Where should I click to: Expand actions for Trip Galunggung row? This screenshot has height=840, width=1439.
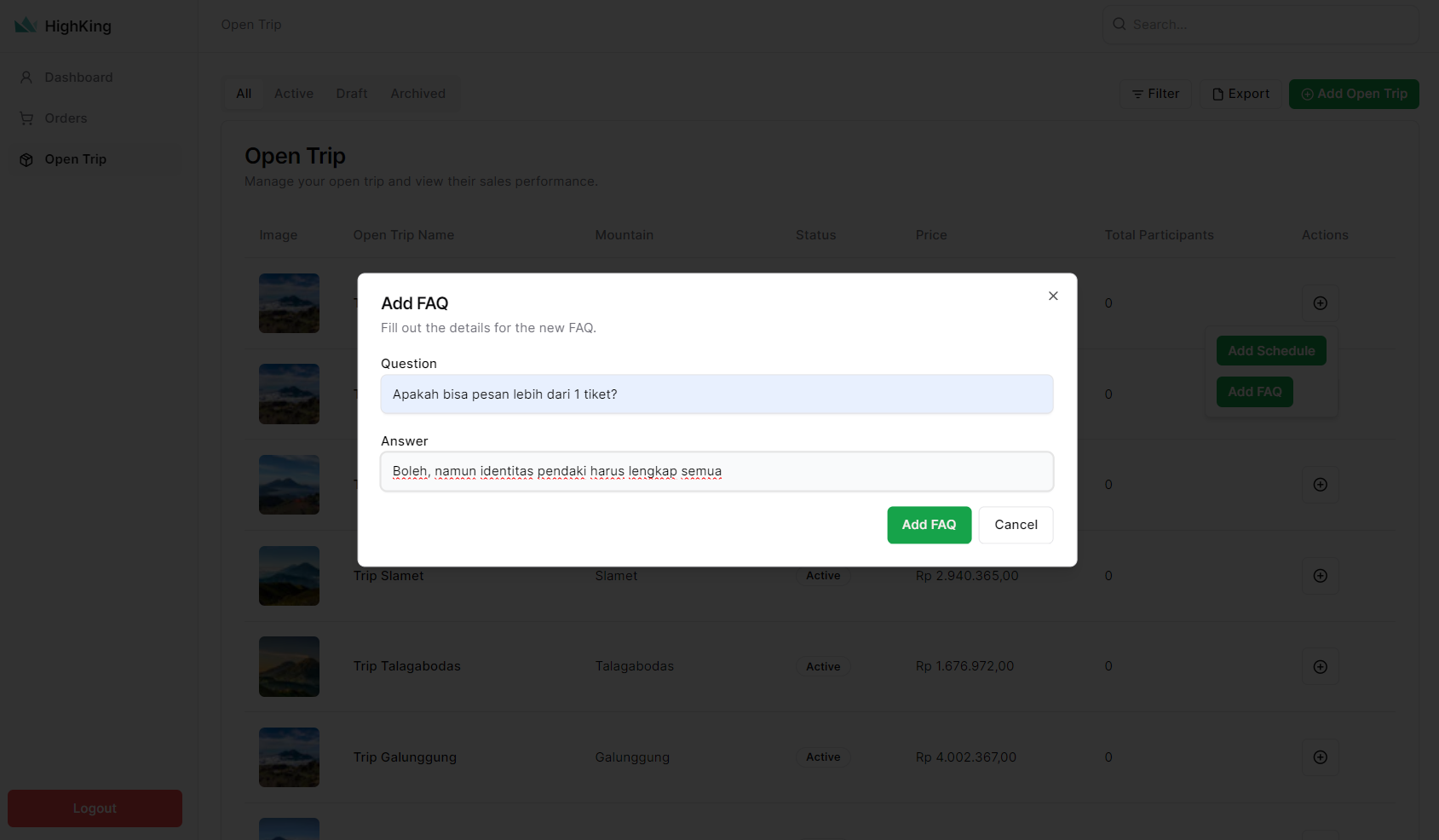(x=1320, y=757)
